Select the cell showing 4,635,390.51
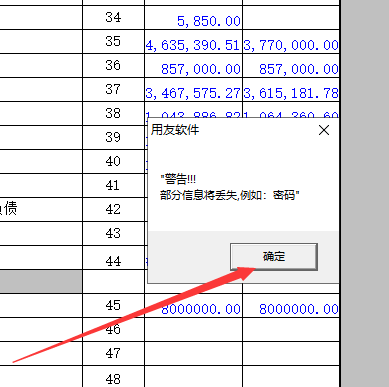389x387 pixels. (x=194, y=42)
